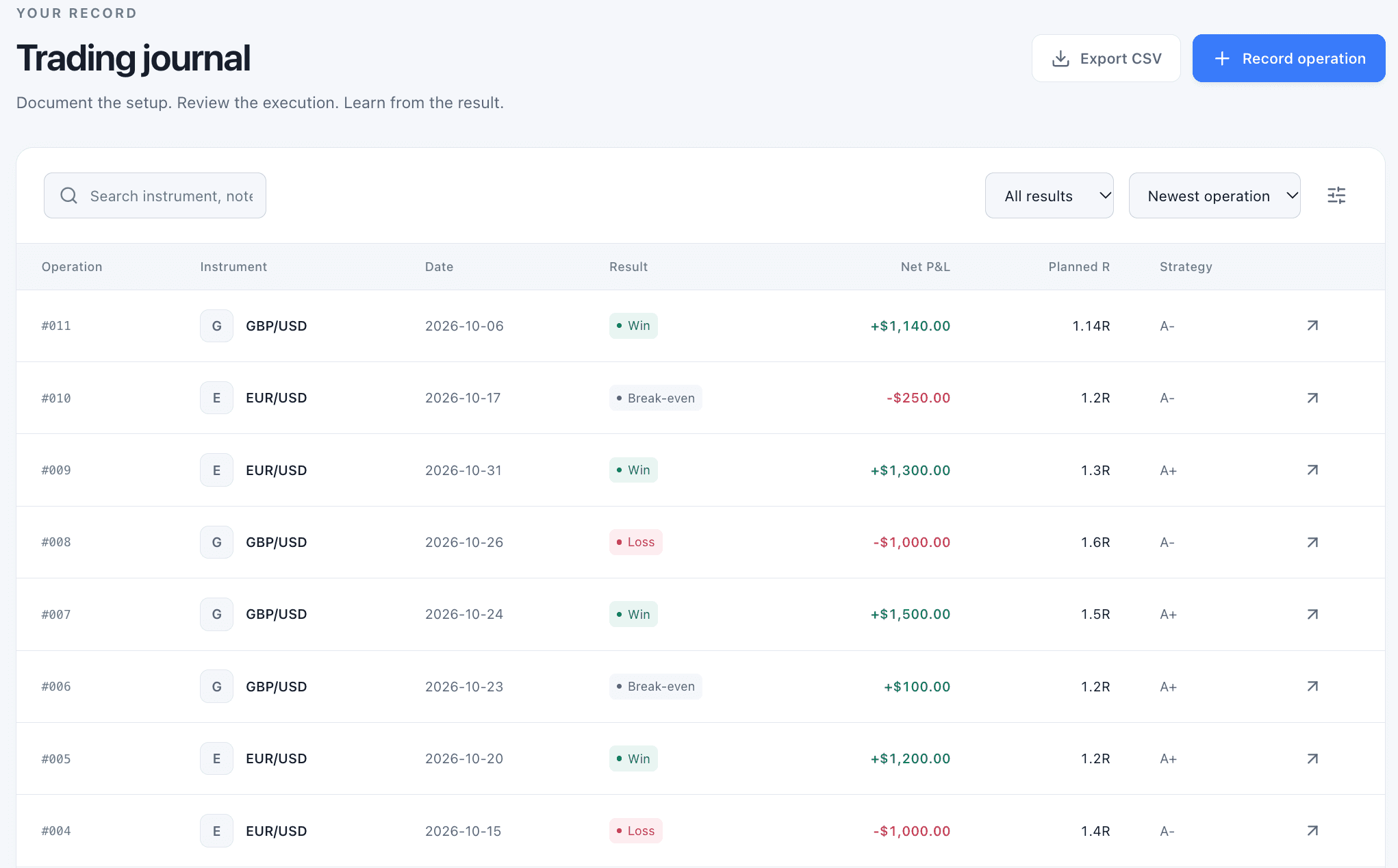
Task: Click the date 2026-10-20
Action: [464, 758]
